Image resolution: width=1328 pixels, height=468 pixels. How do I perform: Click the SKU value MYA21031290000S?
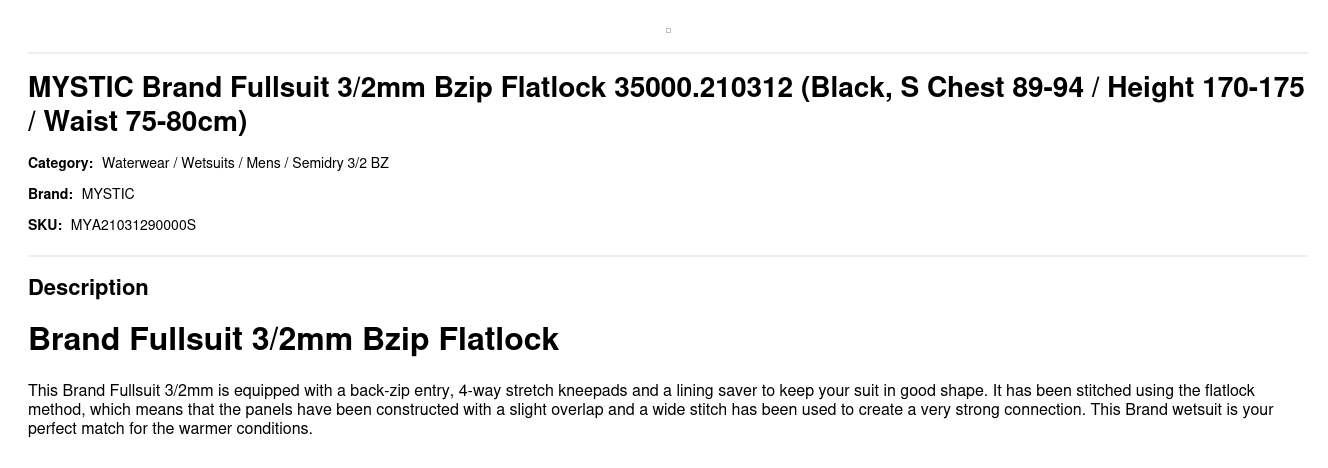point(133,225)
